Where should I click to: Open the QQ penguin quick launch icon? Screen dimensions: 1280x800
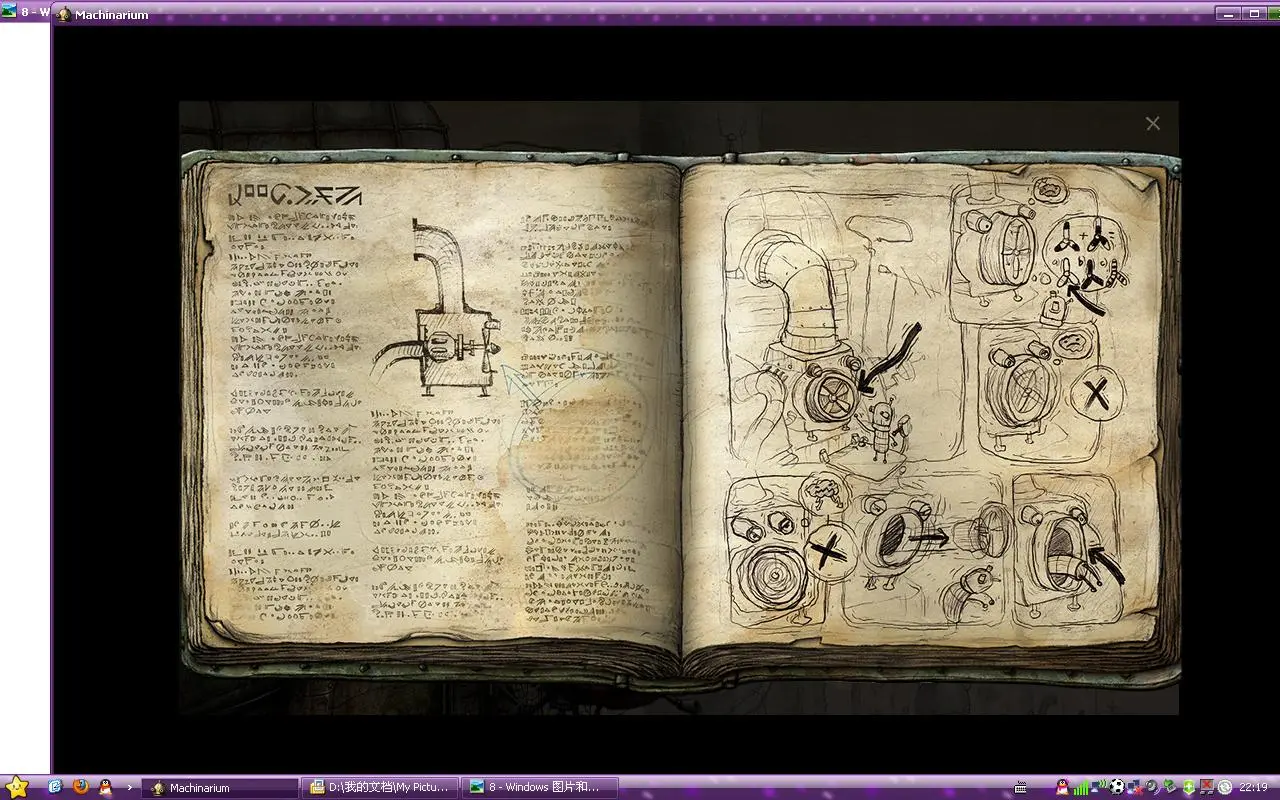(105, 787)
